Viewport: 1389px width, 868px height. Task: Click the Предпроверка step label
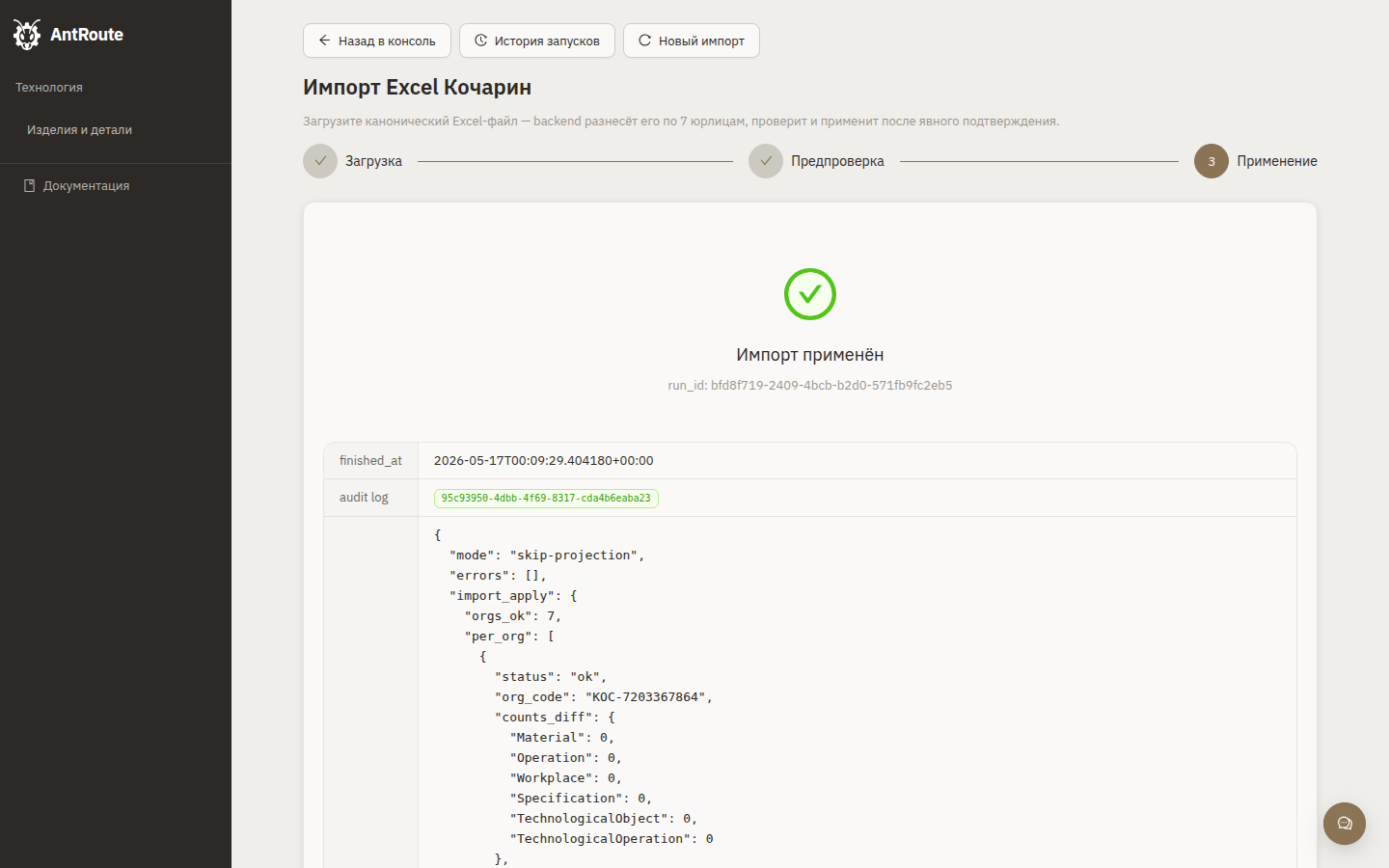[x=837, y=161]
